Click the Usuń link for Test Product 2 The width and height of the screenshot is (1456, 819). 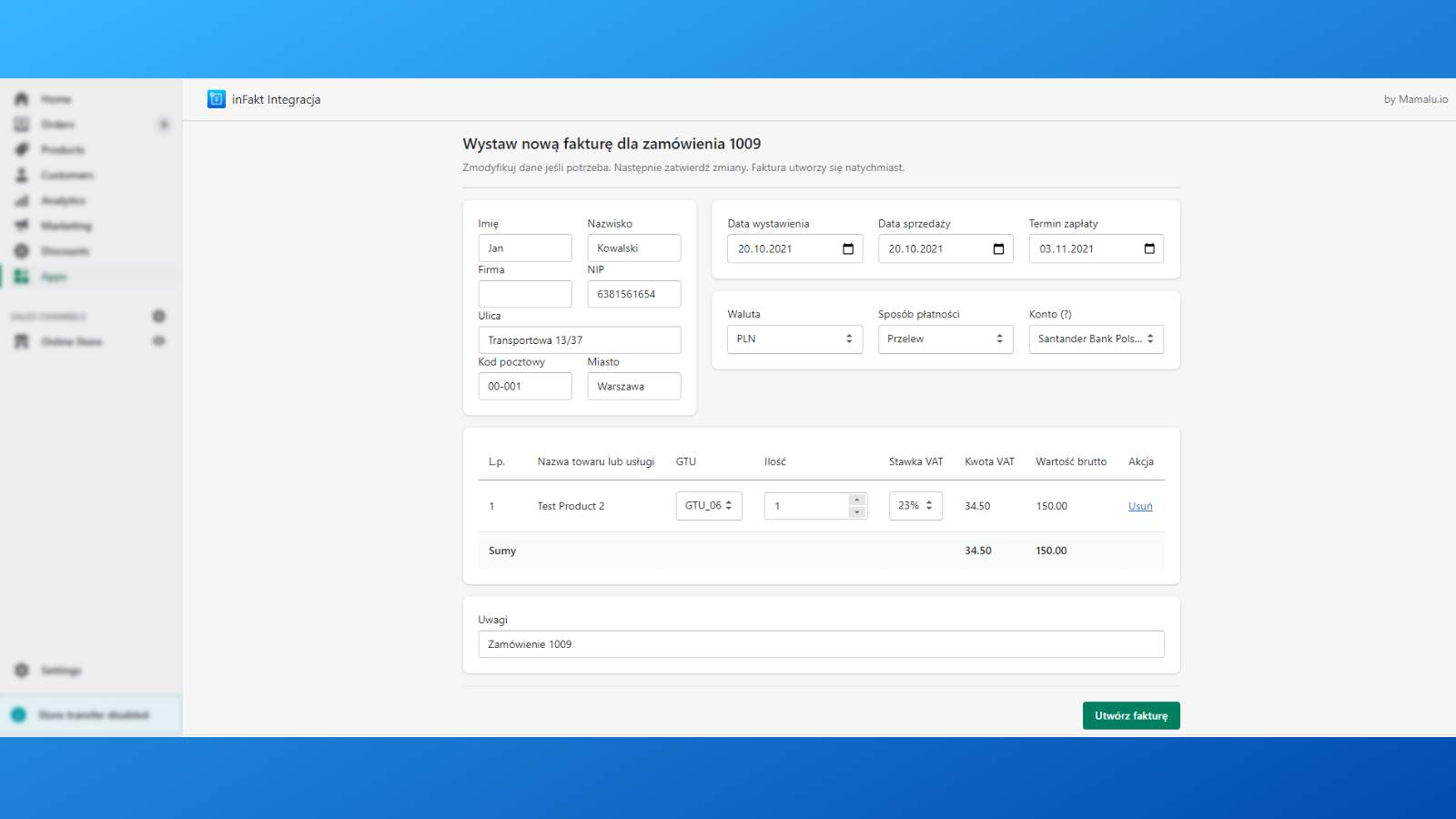click(x=1140, y=506)
